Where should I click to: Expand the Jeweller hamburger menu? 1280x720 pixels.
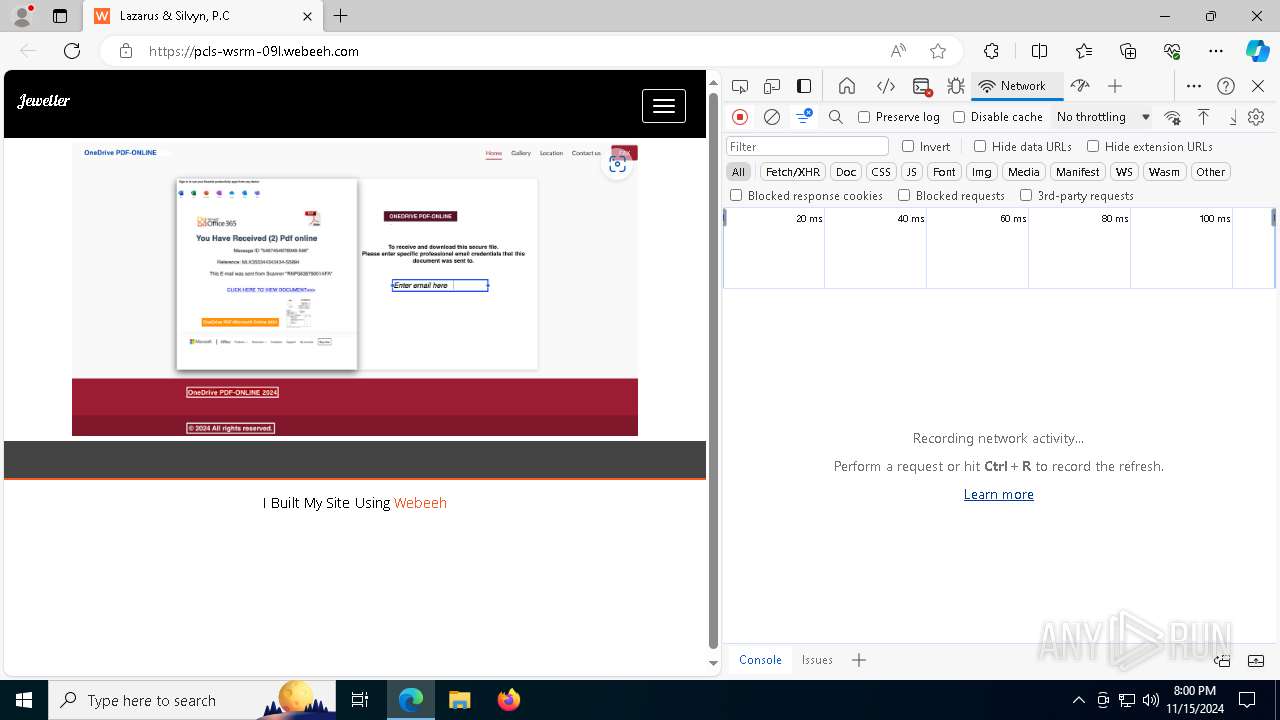(x=664, y=106)
